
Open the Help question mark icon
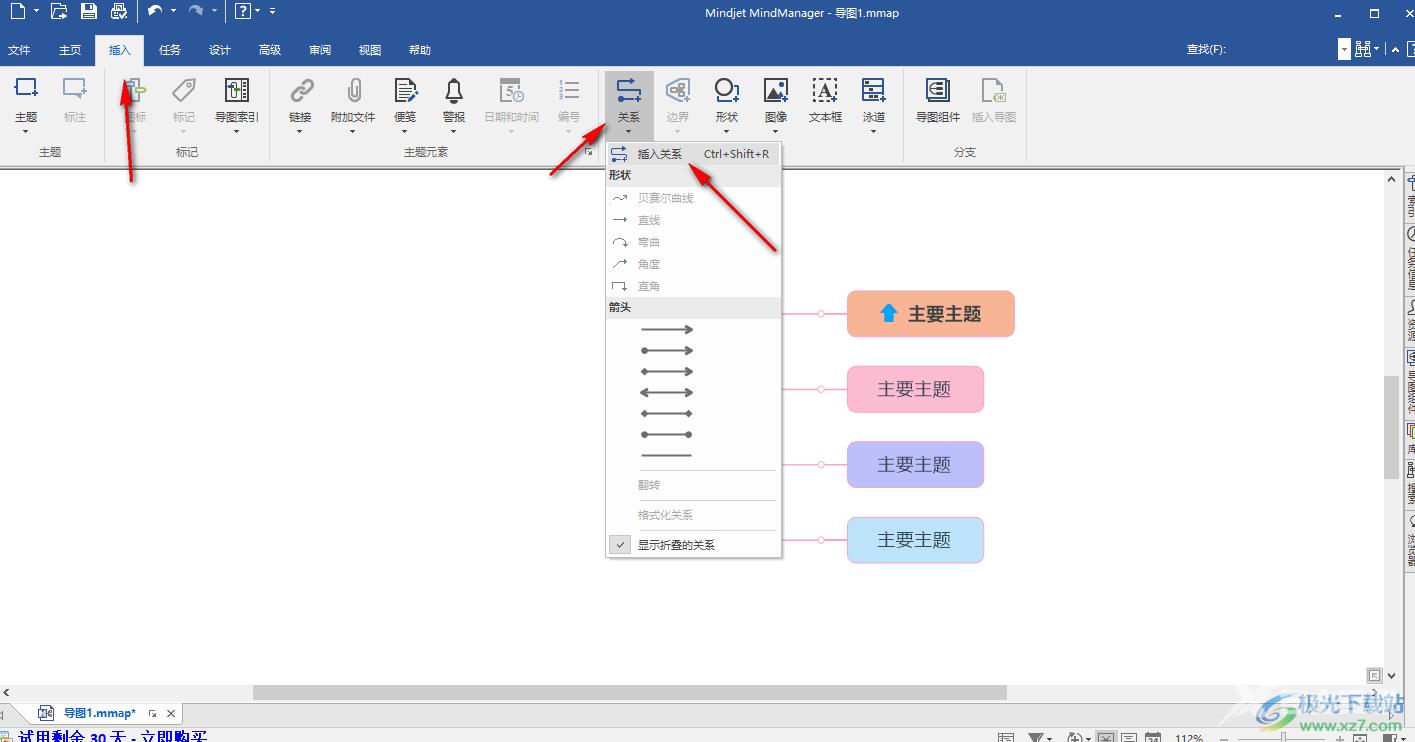(x=242, y=11)
